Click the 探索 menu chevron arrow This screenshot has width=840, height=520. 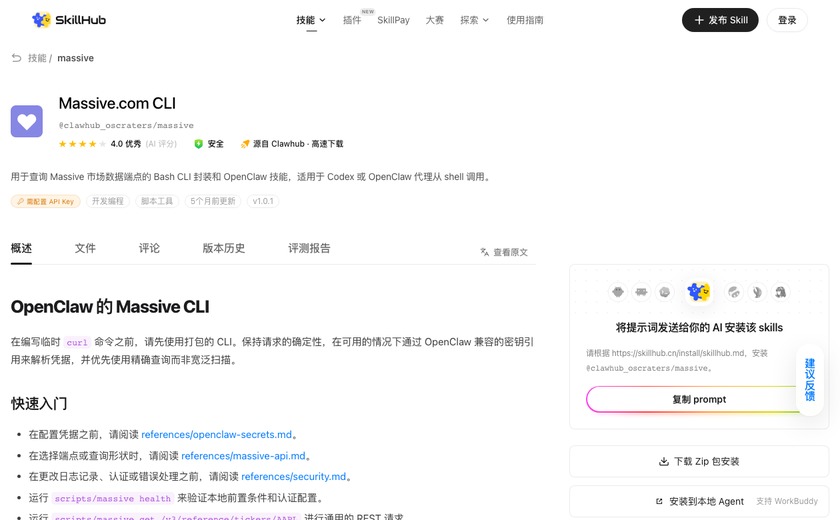tap(486, 20)
